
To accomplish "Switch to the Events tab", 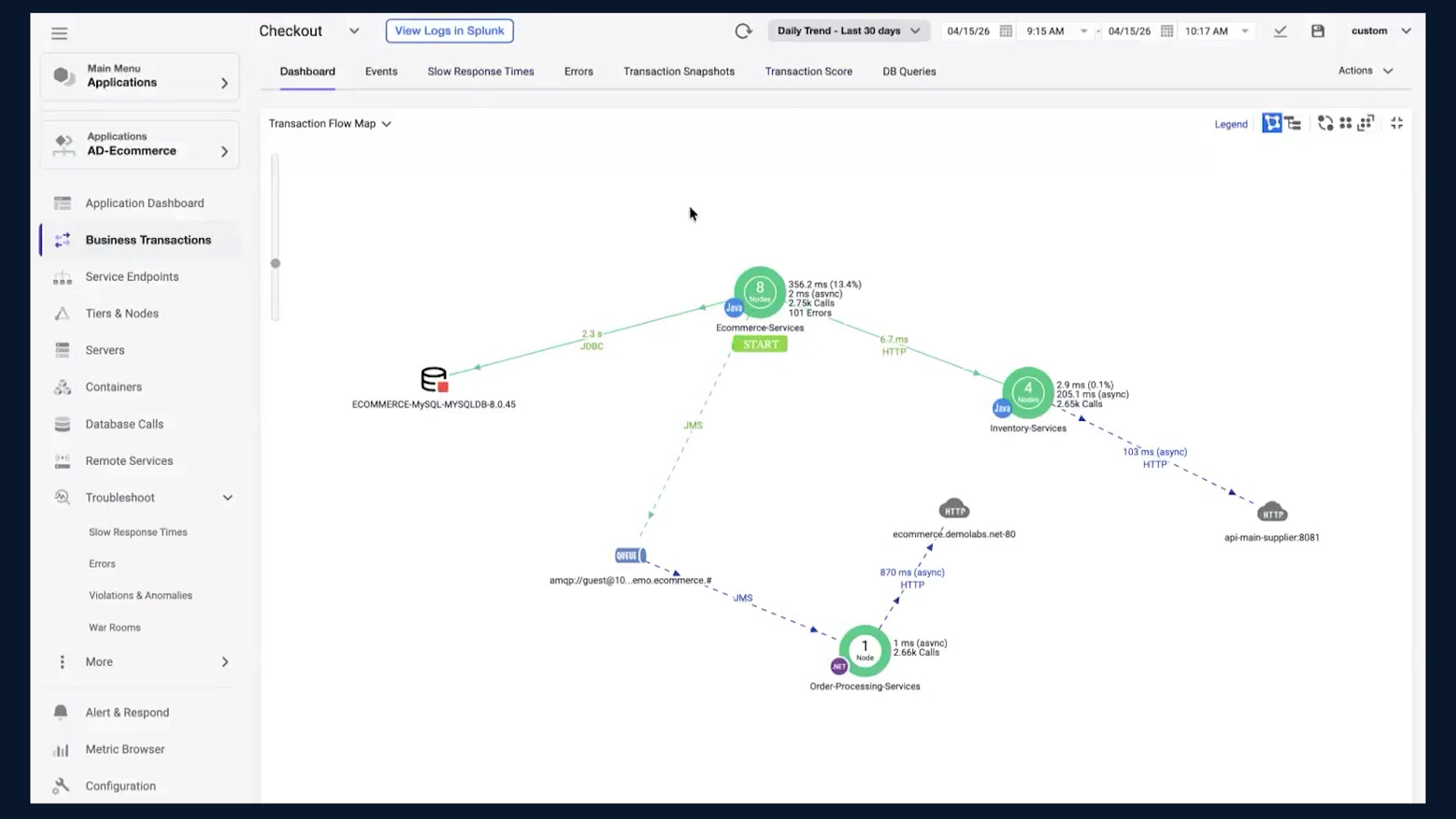I will (381, 71).
